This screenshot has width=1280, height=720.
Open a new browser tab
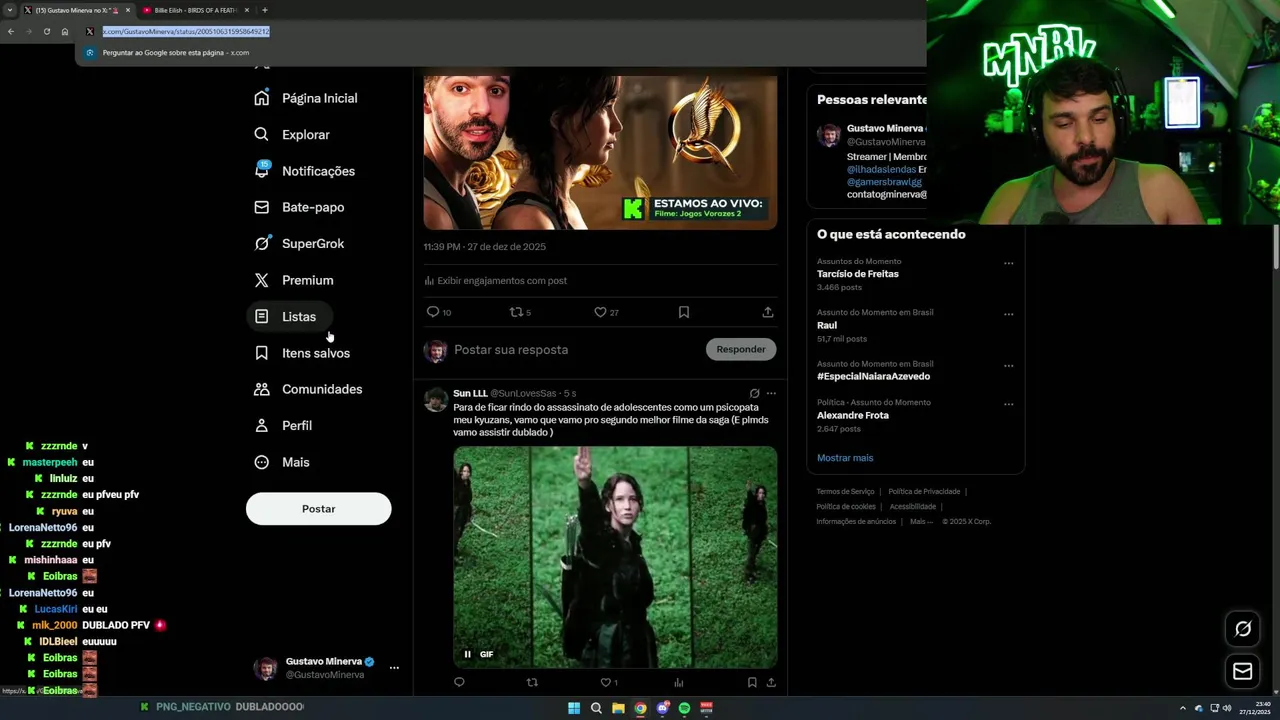click(x=264, y=10)
